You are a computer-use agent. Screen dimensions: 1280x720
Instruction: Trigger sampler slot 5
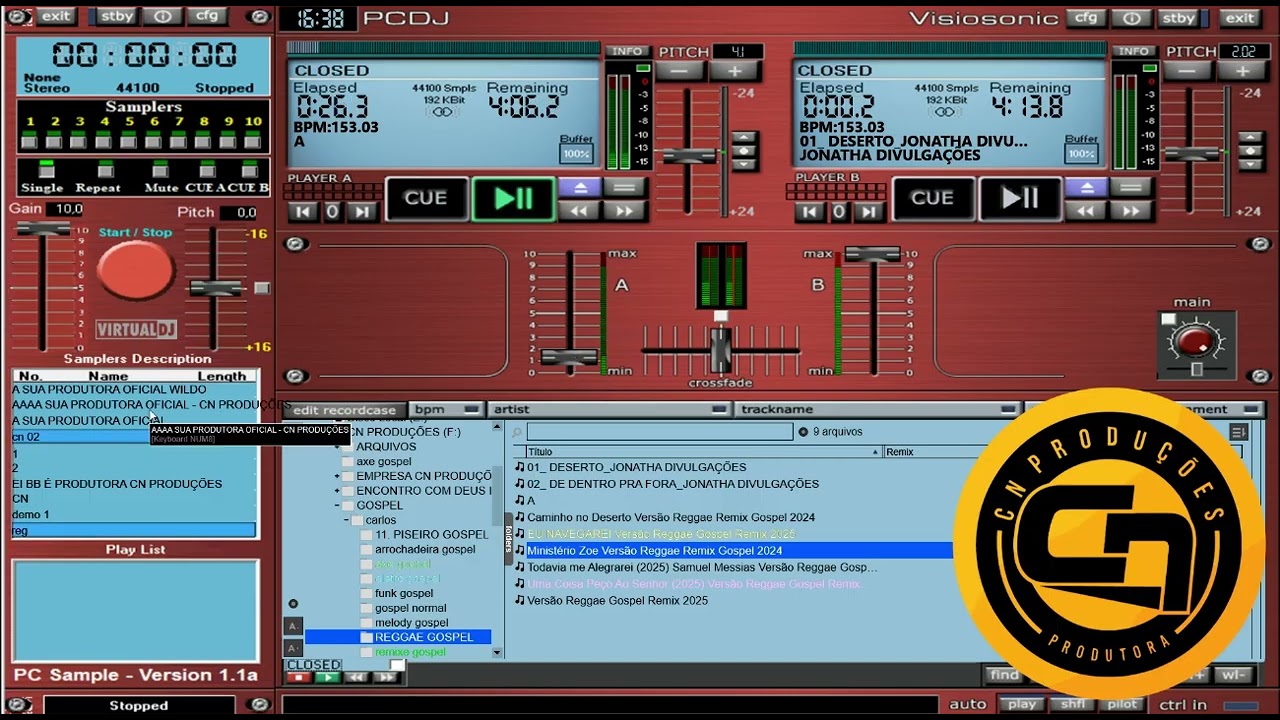[x=130, y=140]
